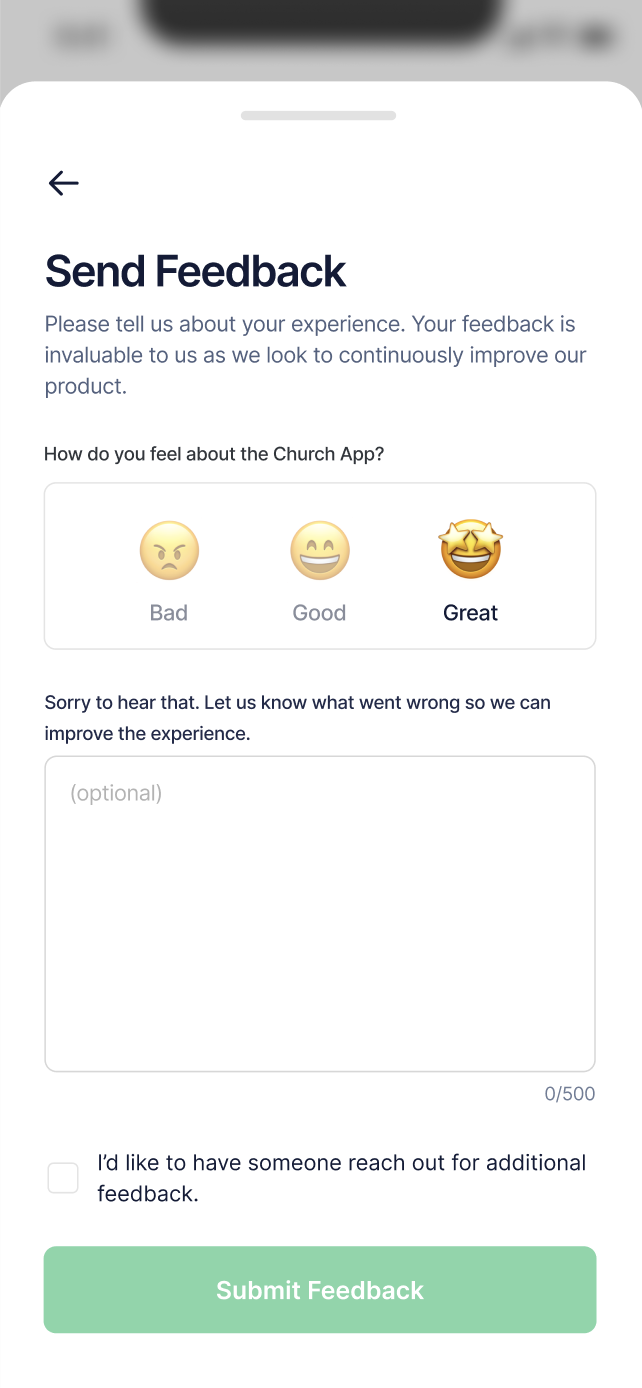The image size is (642, 1388).
Task: Enable the reach-out checkbox
Action: [x=63, y=1178]
